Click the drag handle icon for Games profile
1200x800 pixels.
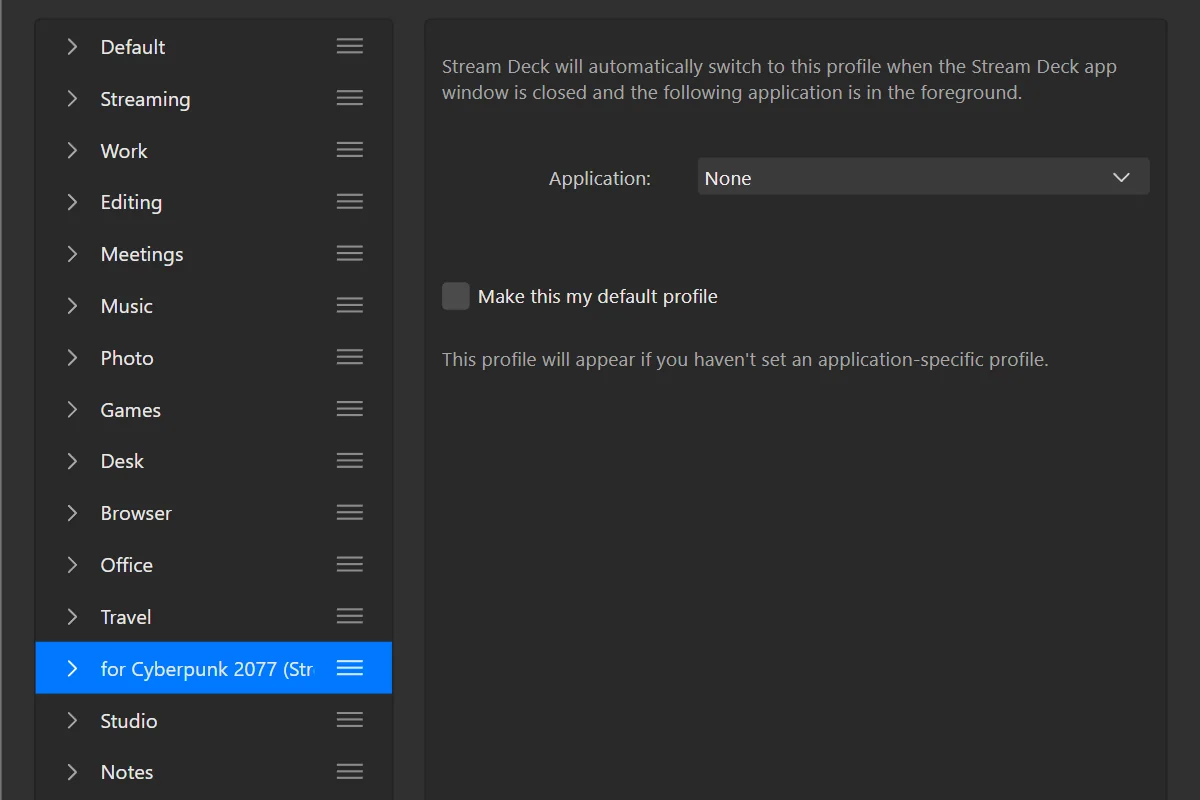click(x=349, y=409)
